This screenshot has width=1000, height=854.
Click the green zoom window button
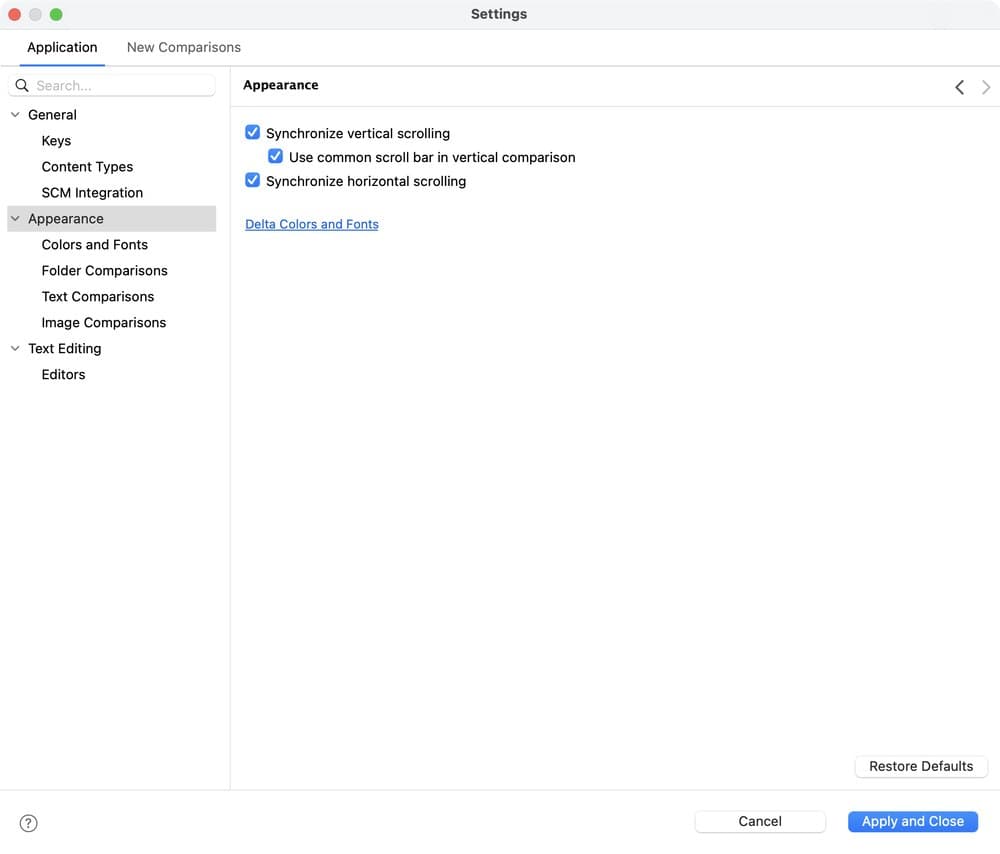pos(56,14)
